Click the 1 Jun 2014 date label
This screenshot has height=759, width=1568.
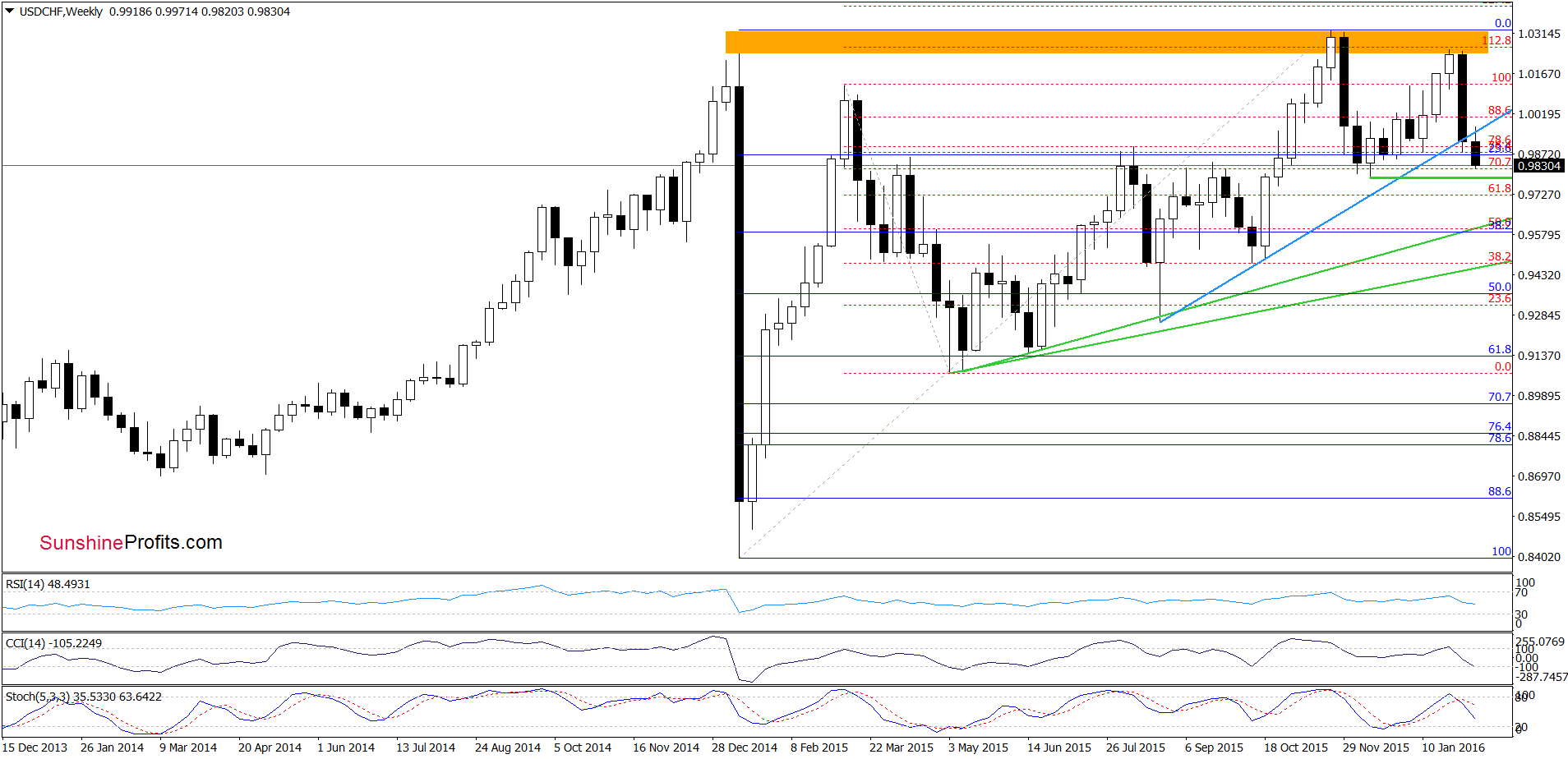click(346, 747)
